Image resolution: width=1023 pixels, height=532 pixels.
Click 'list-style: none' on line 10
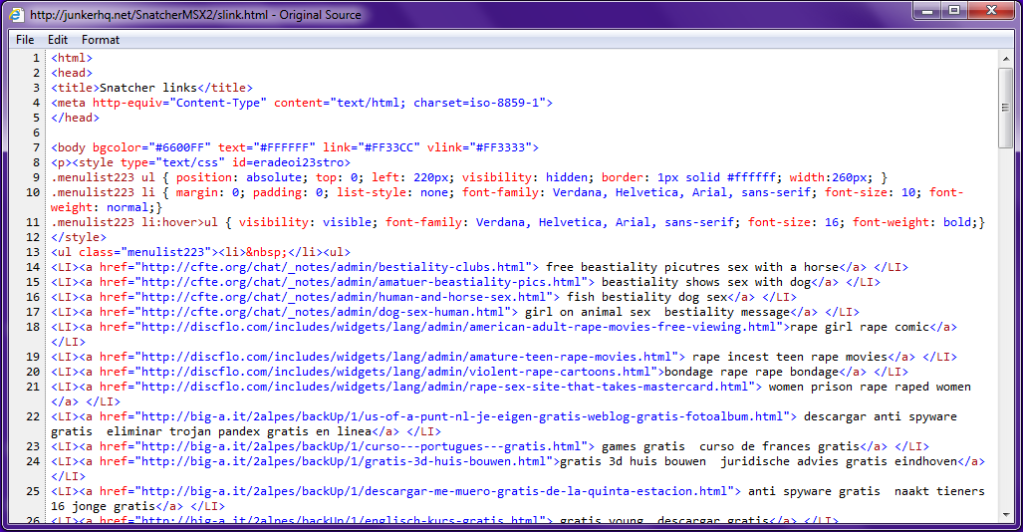coord(393,193)
